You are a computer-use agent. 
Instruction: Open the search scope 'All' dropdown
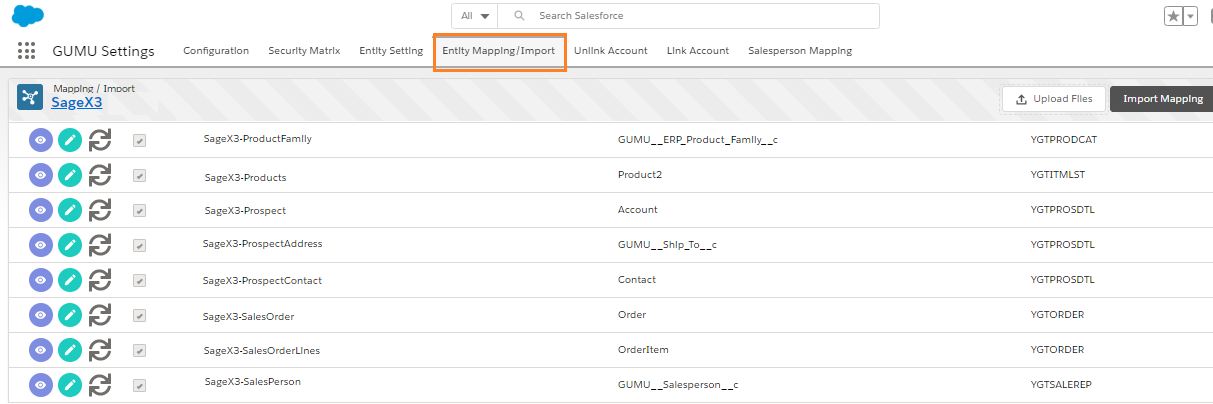tap(475, 16)
